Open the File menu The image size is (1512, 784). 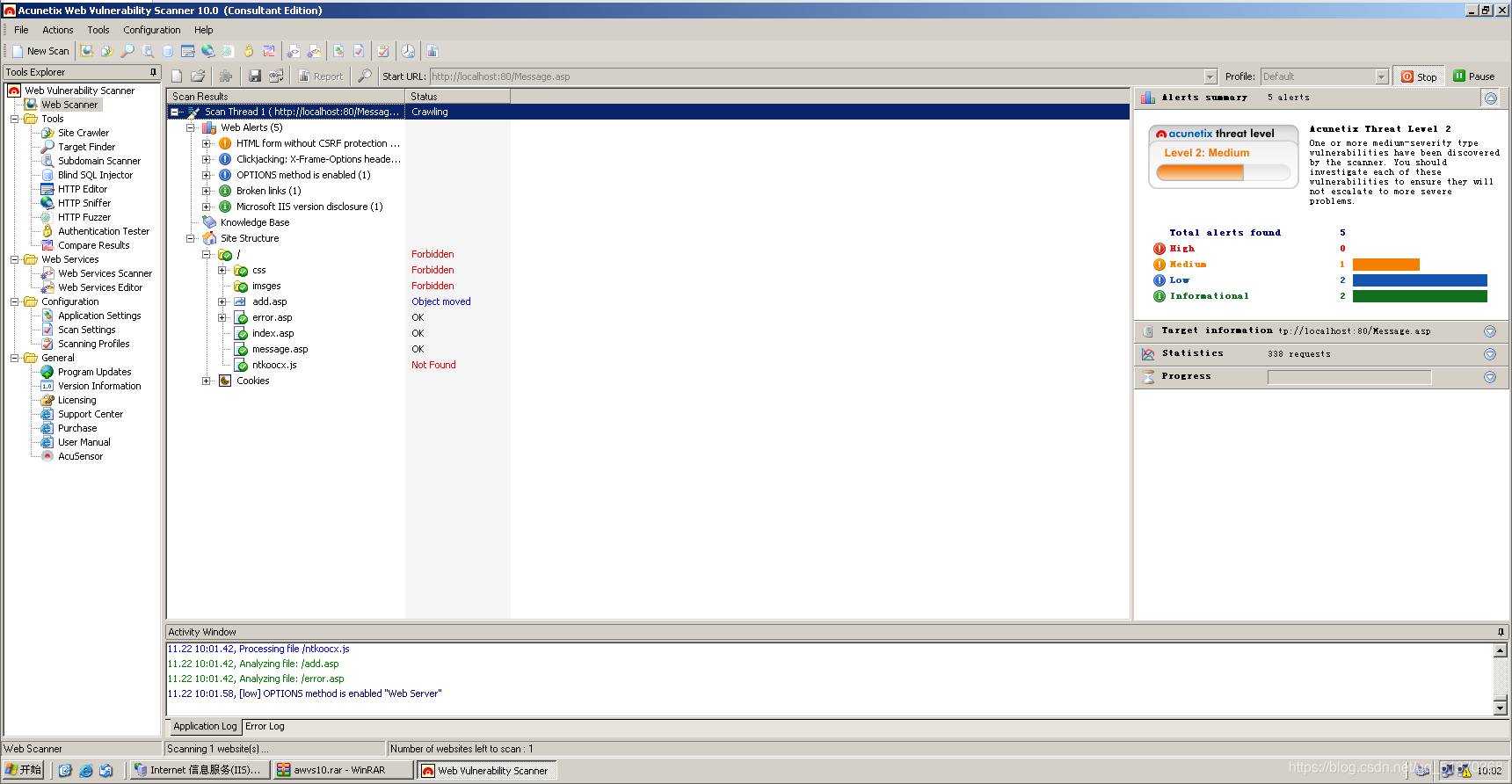(21, 30)
